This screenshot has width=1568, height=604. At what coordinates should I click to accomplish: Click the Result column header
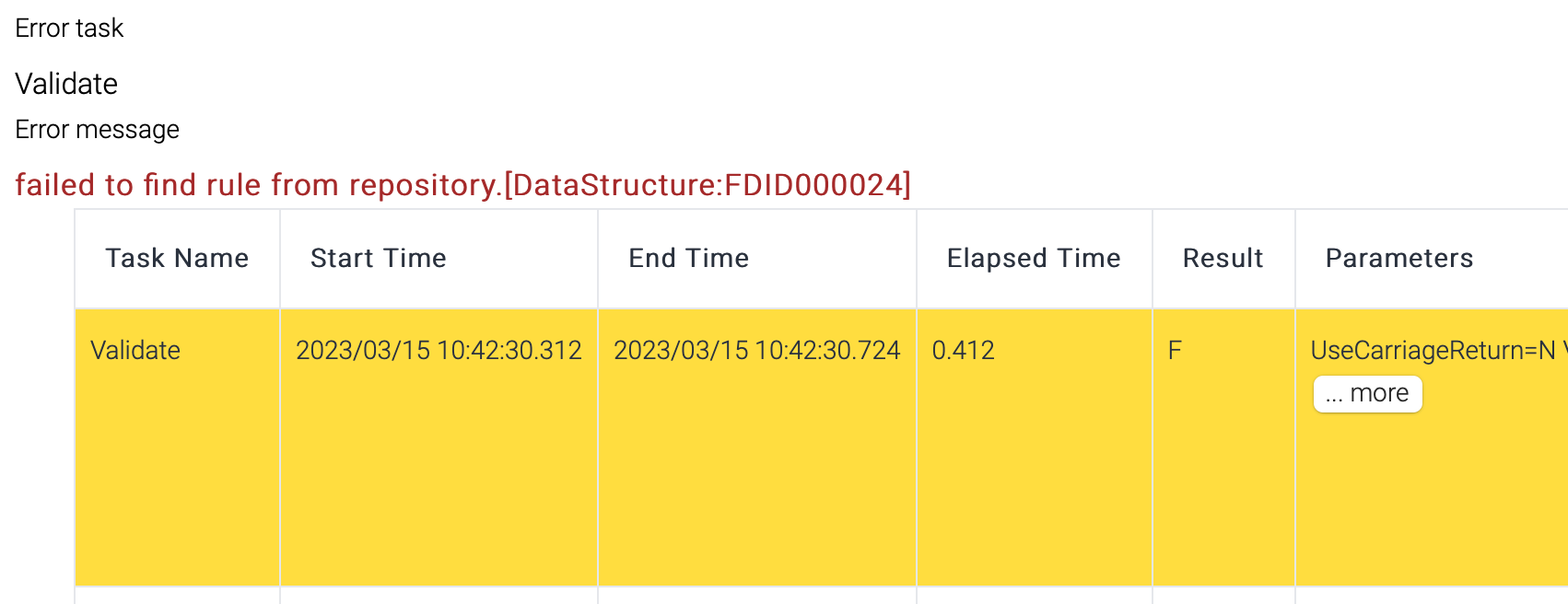1223,259
